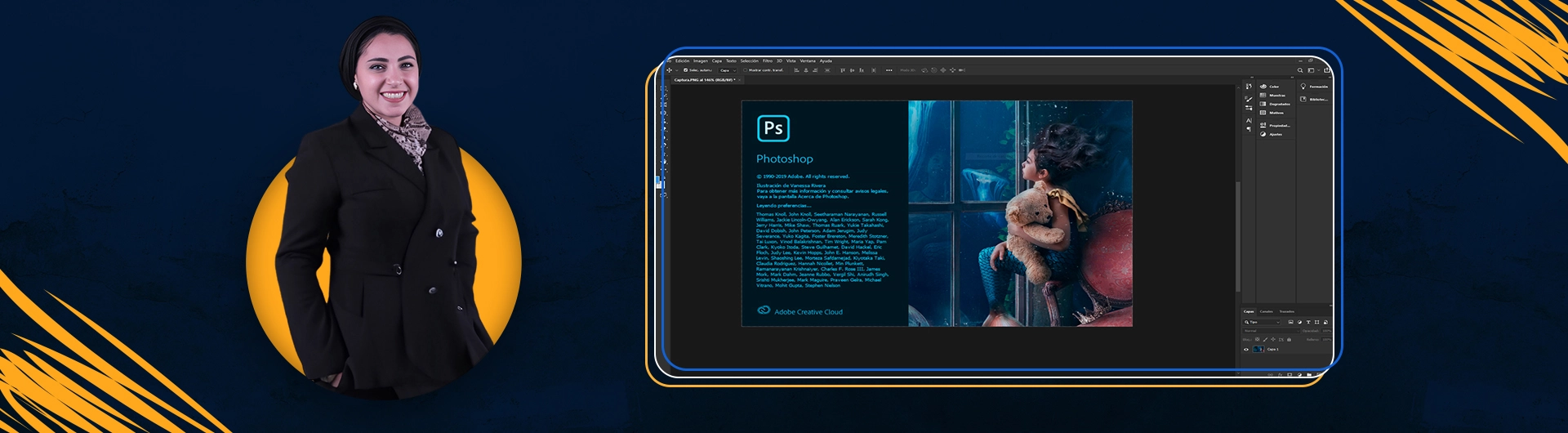Open the 3D menu

click(779, 60)
